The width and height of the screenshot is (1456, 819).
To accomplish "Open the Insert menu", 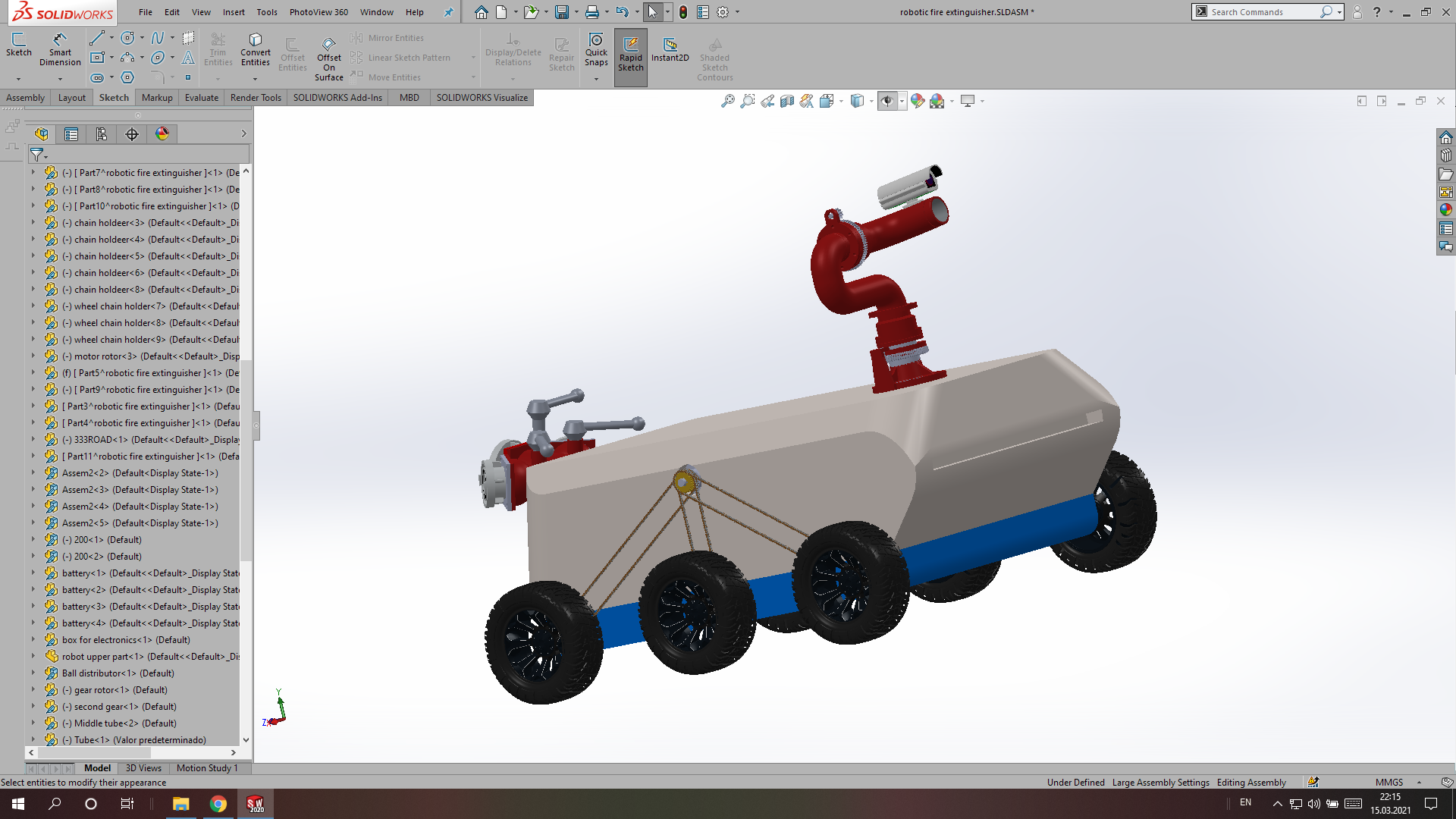I will (233, 11).
